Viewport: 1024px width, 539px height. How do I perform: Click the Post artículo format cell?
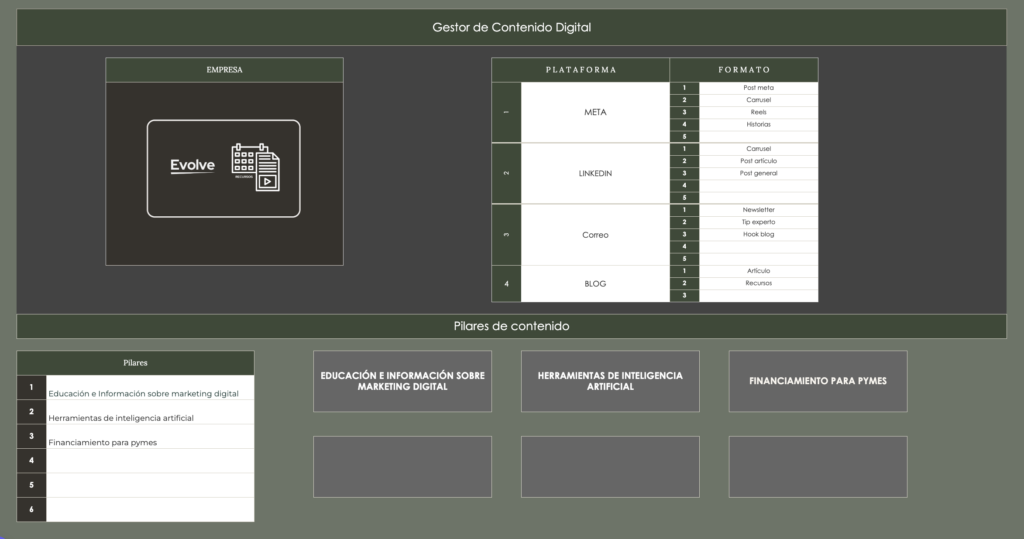[x=758, y=161]
